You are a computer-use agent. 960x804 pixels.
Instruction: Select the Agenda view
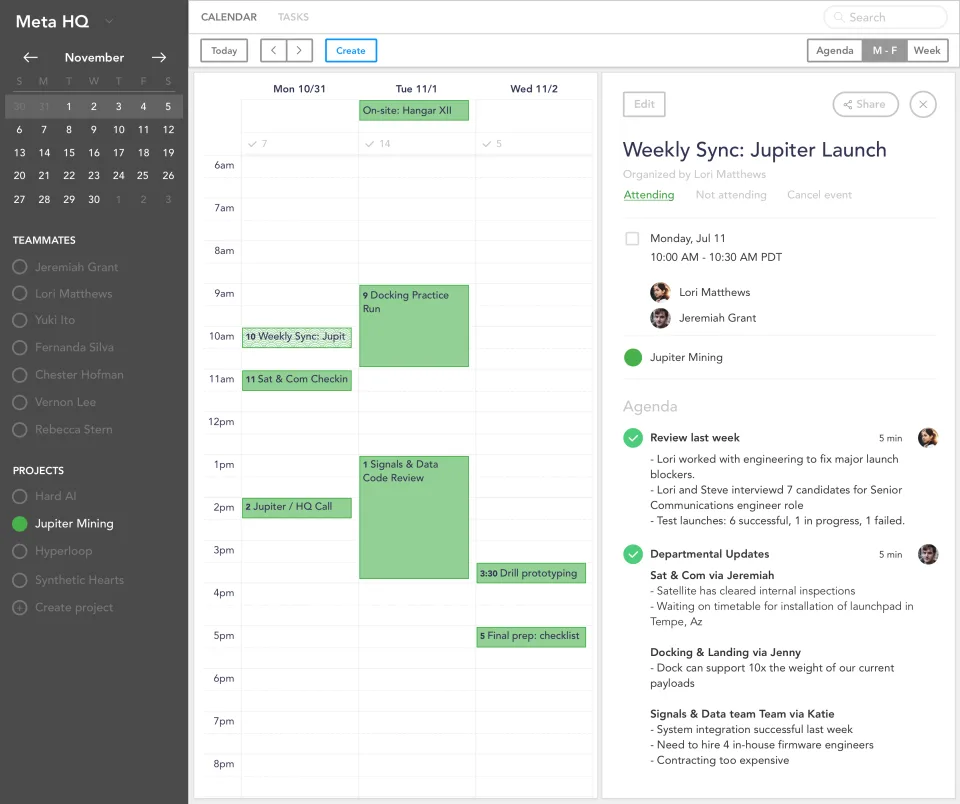834,50
